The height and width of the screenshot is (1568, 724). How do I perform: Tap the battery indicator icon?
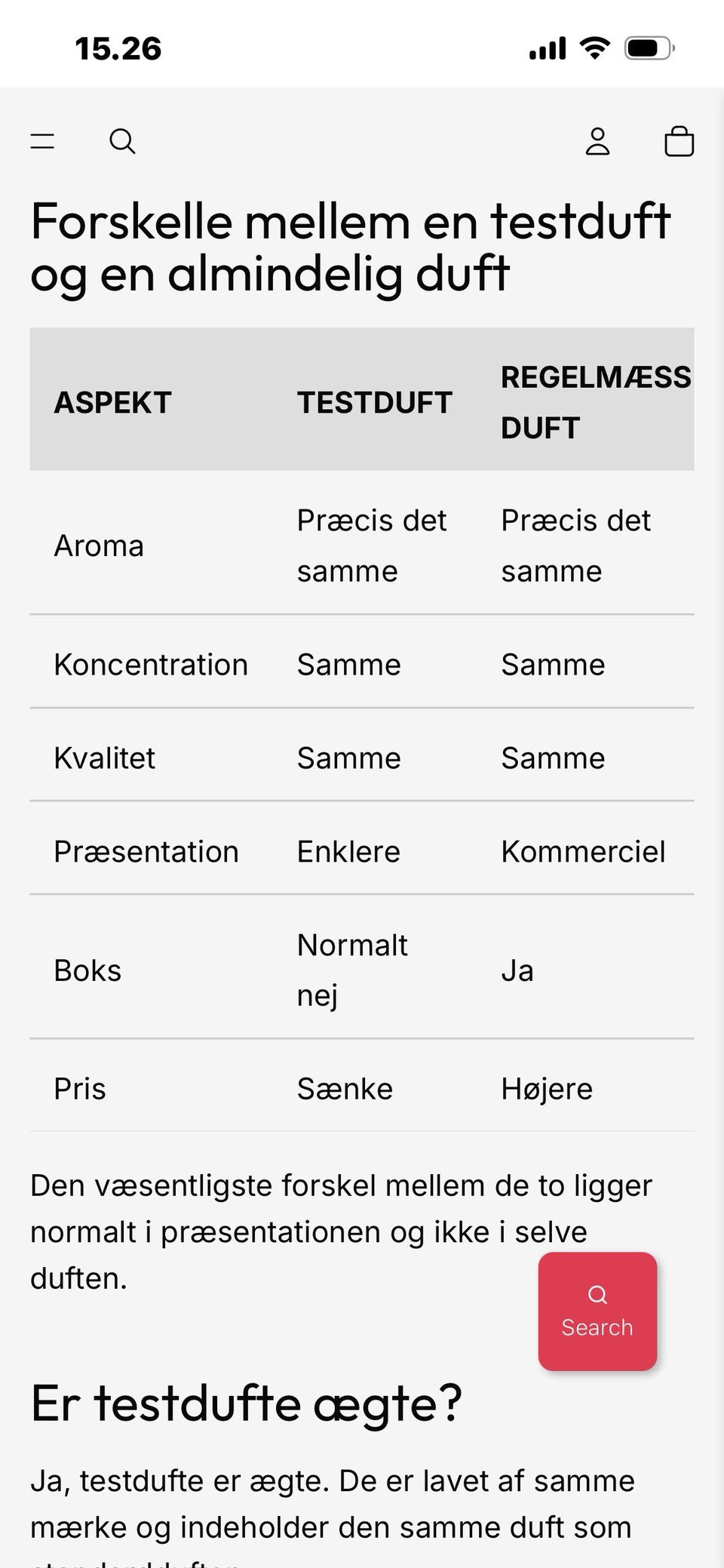coord(649,48)
